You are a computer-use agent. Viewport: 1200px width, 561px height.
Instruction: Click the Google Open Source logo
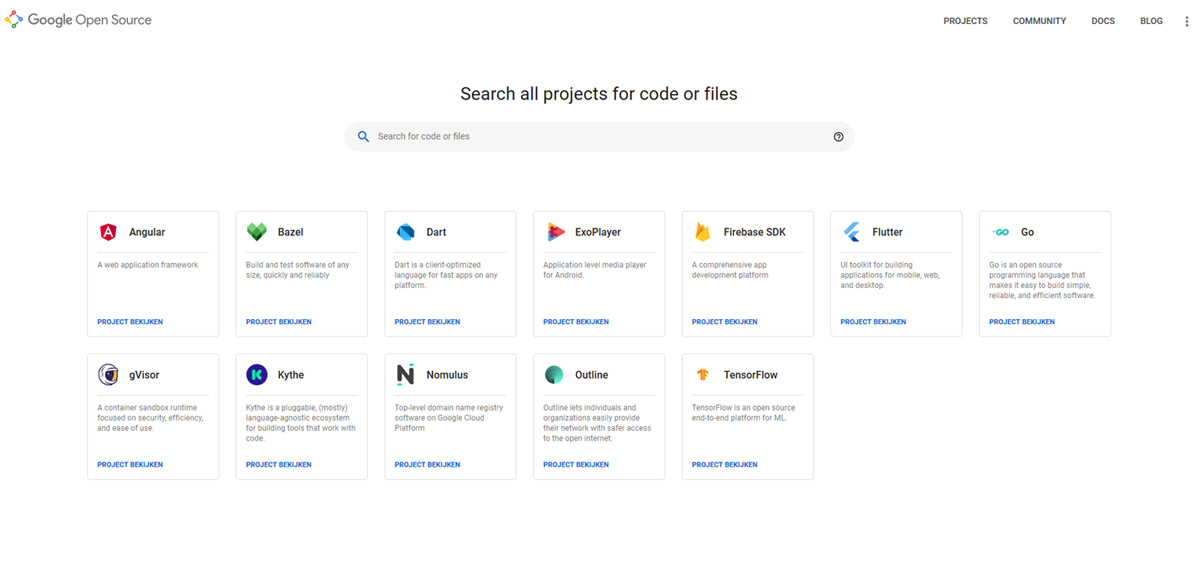click(79, 20)
